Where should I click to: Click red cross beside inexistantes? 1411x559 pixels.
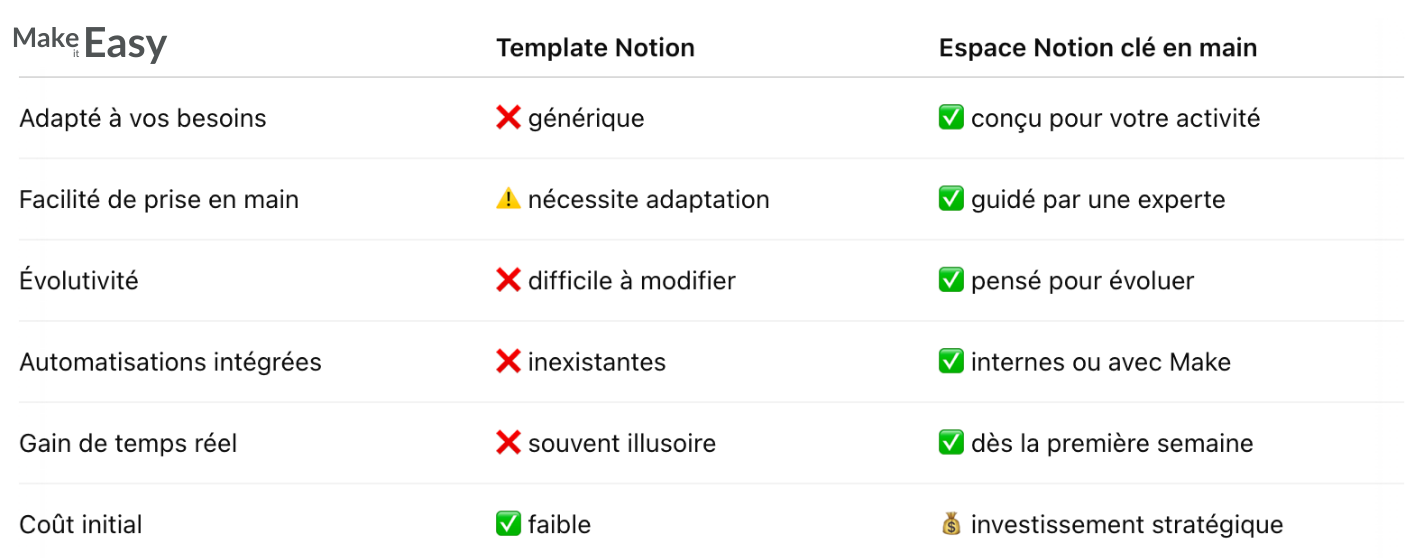(x=508, y=362)
